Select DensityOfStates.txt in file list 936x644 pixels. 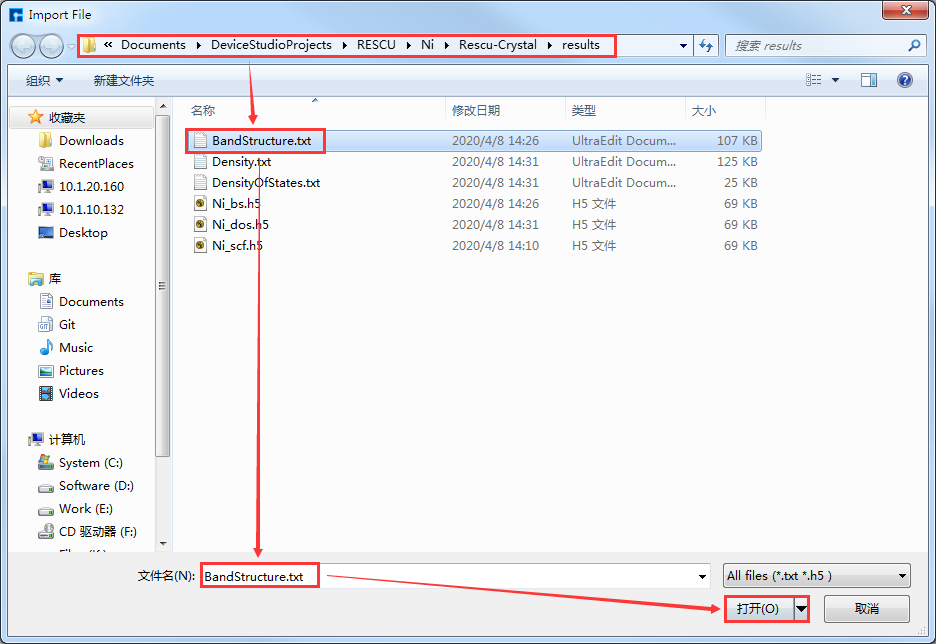(x=265, y=183)
